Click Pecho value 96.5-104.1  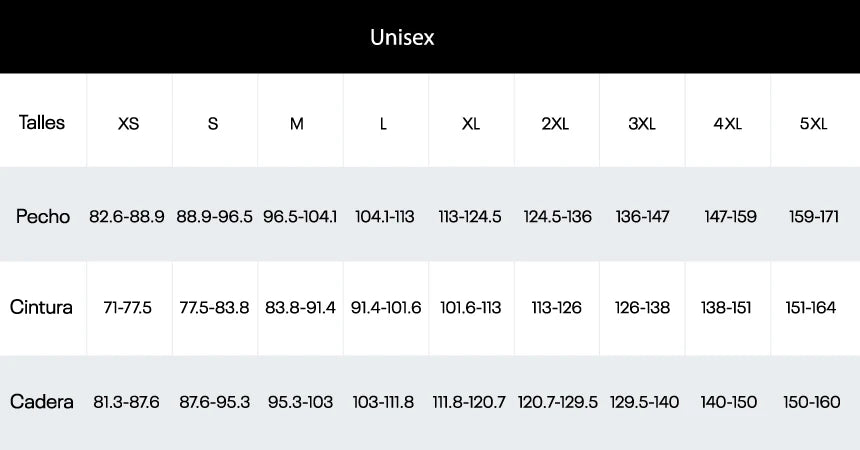tap(300, 217)
